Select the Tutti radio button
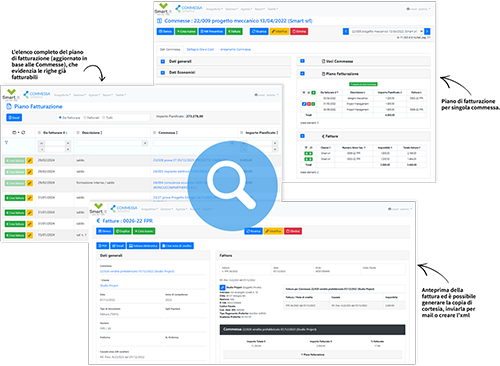 coord(104,118)
